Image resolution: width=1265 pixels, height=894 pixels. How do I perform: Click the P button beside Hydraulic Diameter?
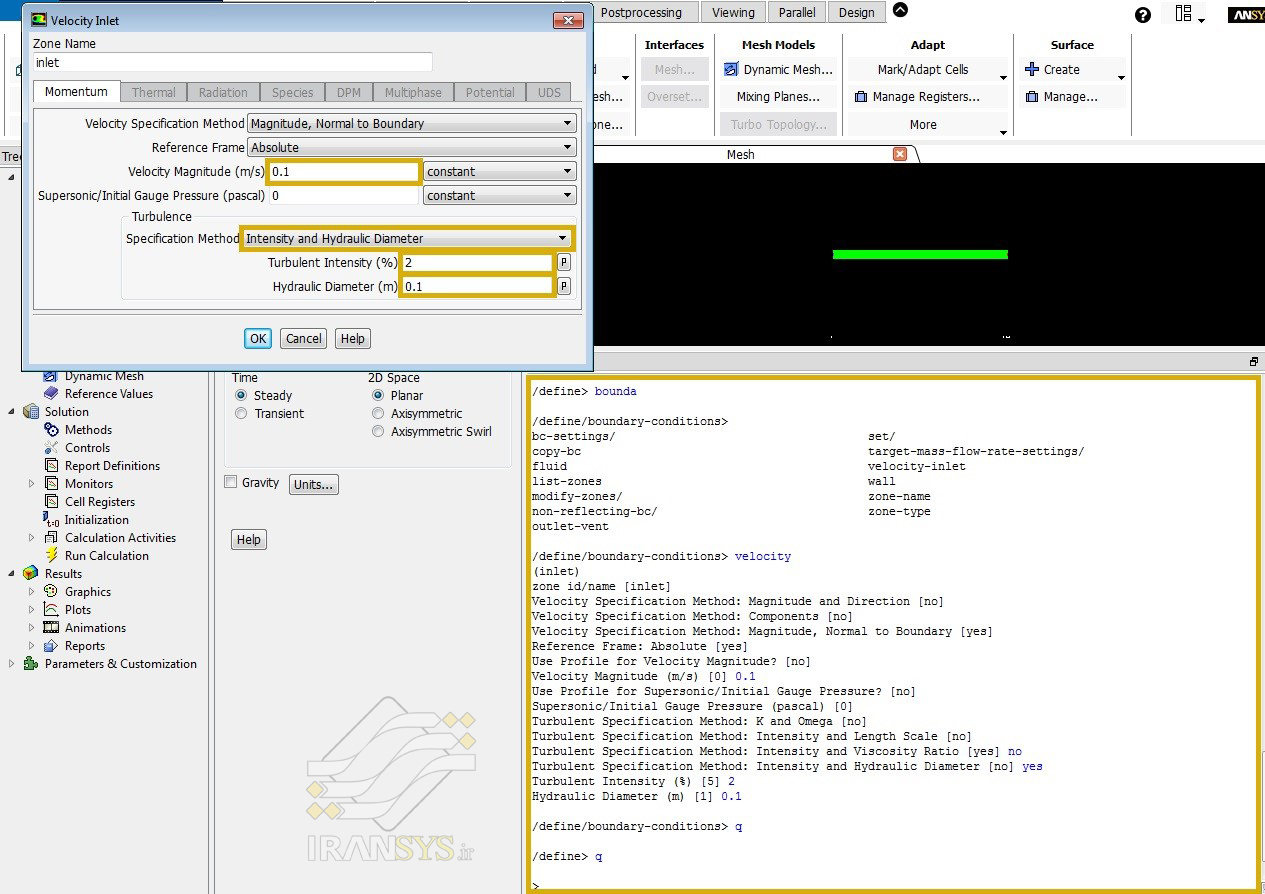(564, 287)
